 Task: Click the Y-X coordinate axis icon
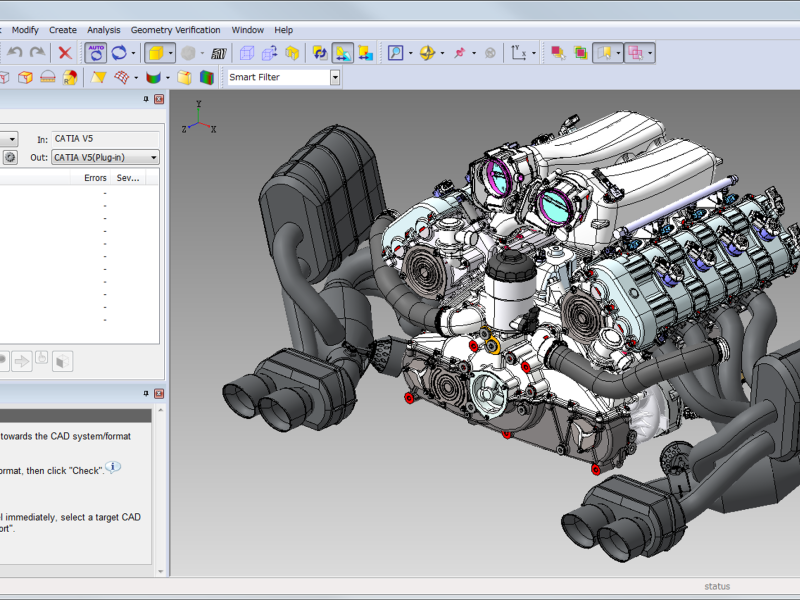click(x=518, y=53)
